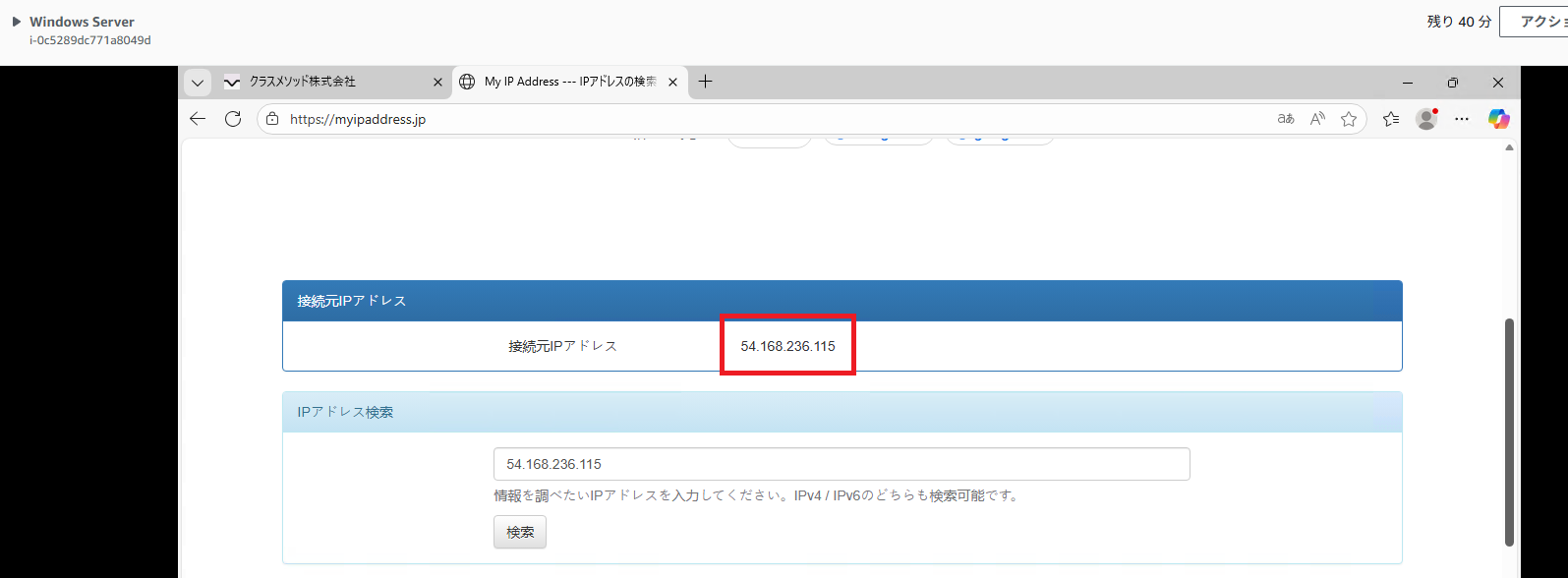Open the Favorites list icon
The image size is (1568, 578).
(1390, 119)
